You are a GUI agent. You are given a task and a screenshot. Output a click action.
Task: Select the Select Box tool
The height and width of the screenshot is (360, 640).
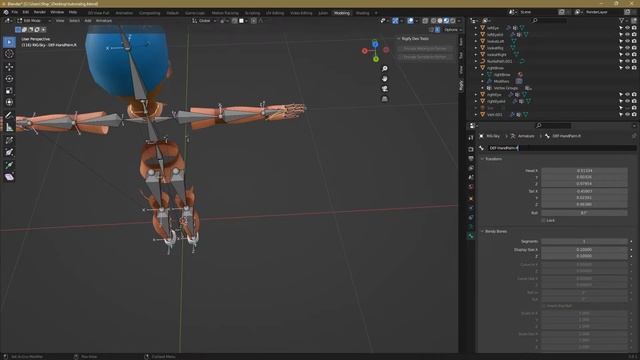pos(9,42)
